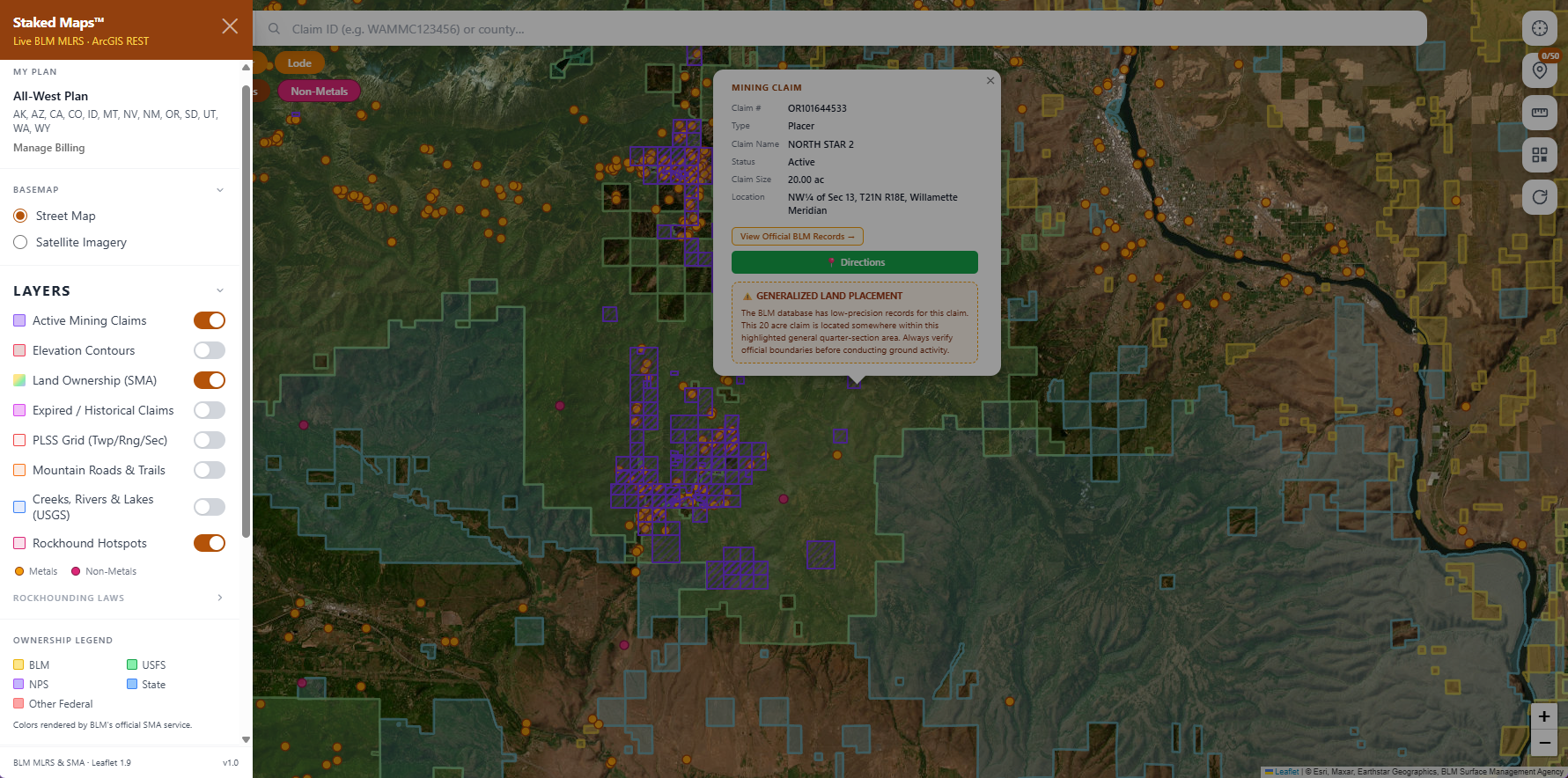Click the sidebar scroll-up arrow
Image resolution: width=1568 pixels, height=778 pixels.
tap(246, 68)
